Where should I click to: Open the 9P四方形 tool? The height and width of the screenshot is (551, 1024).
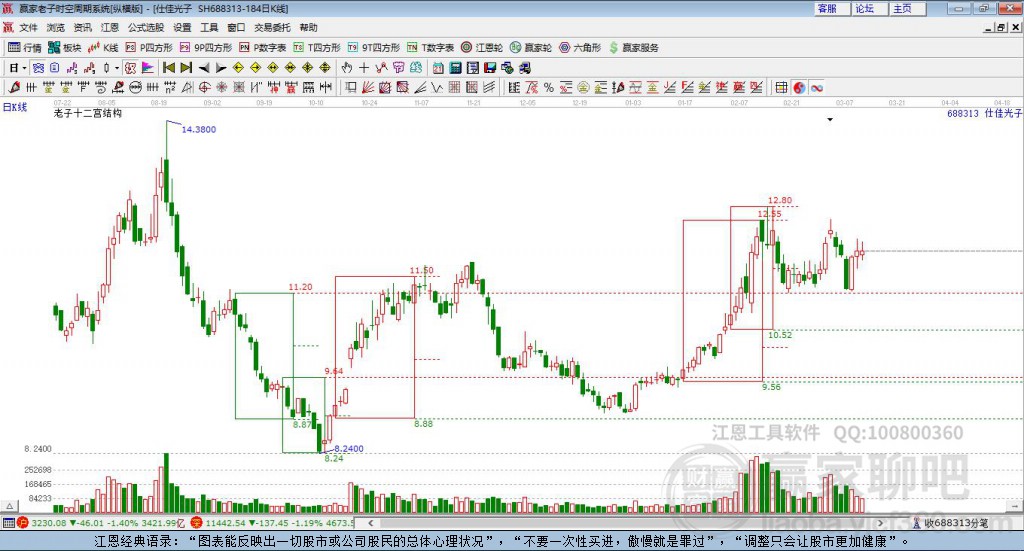tap(206, 48)
